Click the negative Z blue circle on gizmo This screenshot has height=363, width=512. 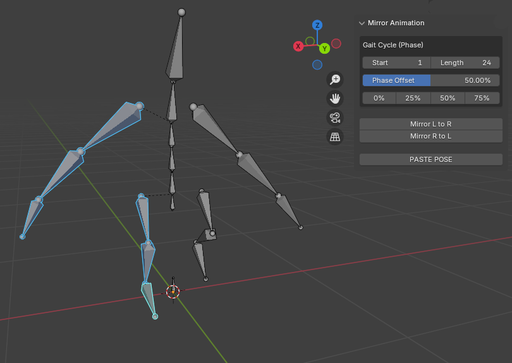317,65
